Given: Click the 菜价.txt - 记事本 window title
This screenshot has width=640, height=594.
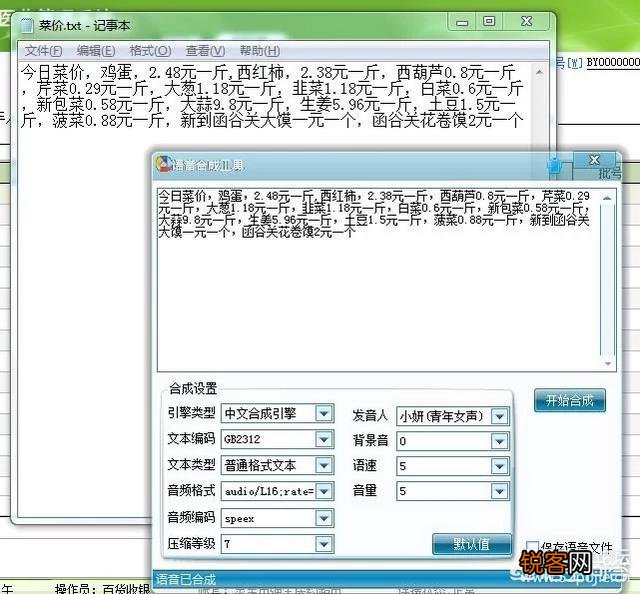Looking at the screenshot, I should 84,25.
